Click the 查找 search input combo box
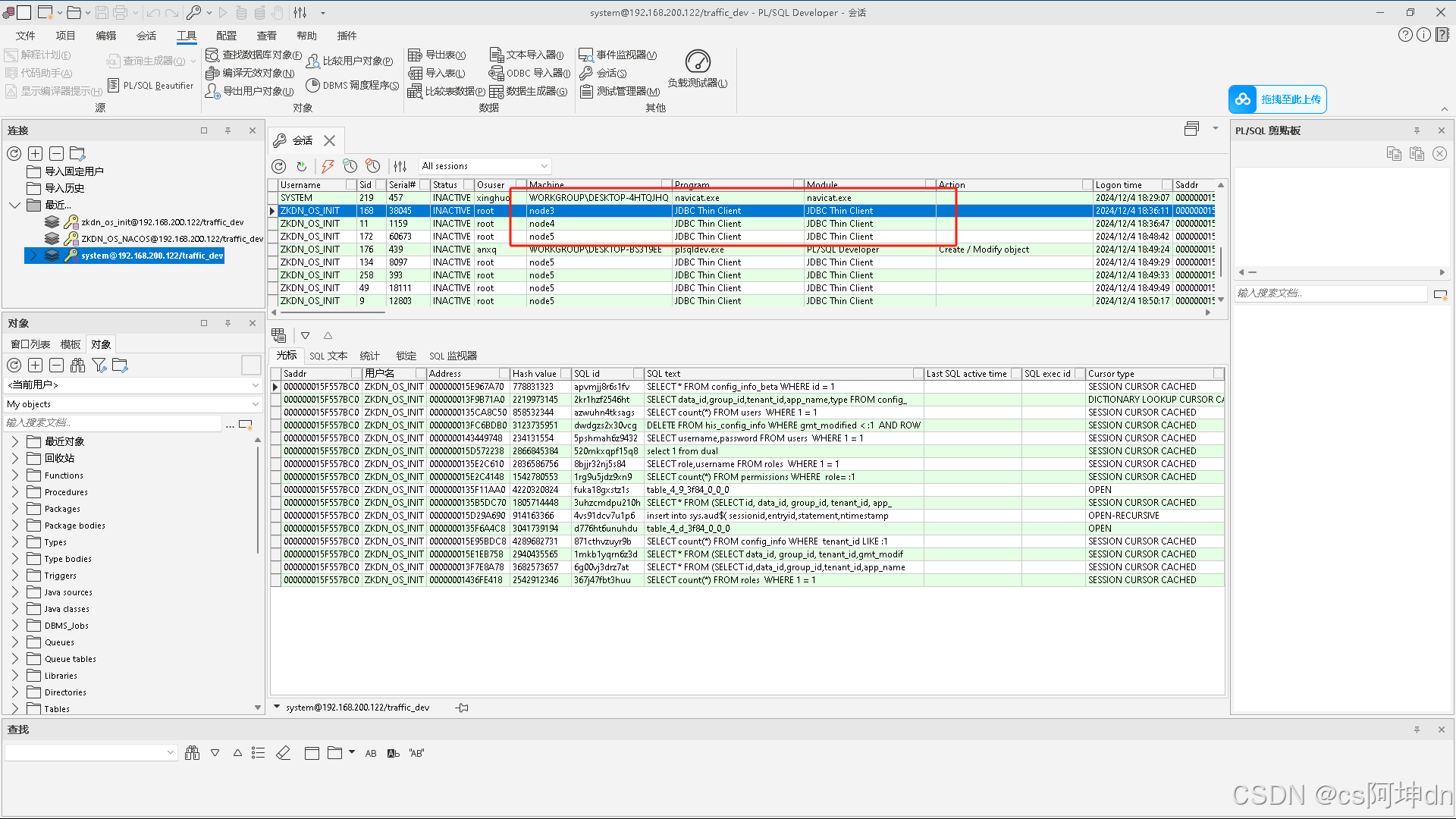This screenshot has height=819, width=1456. click(x=90, y=753)
